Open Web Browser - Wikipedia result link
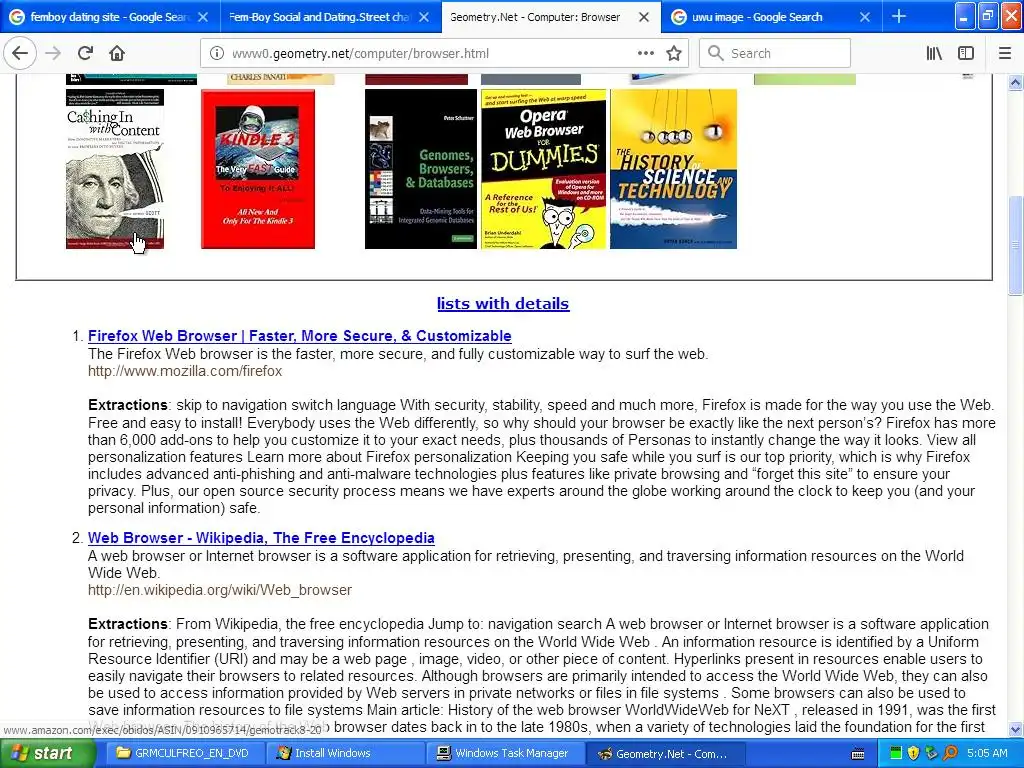 (x=261, y=538)
